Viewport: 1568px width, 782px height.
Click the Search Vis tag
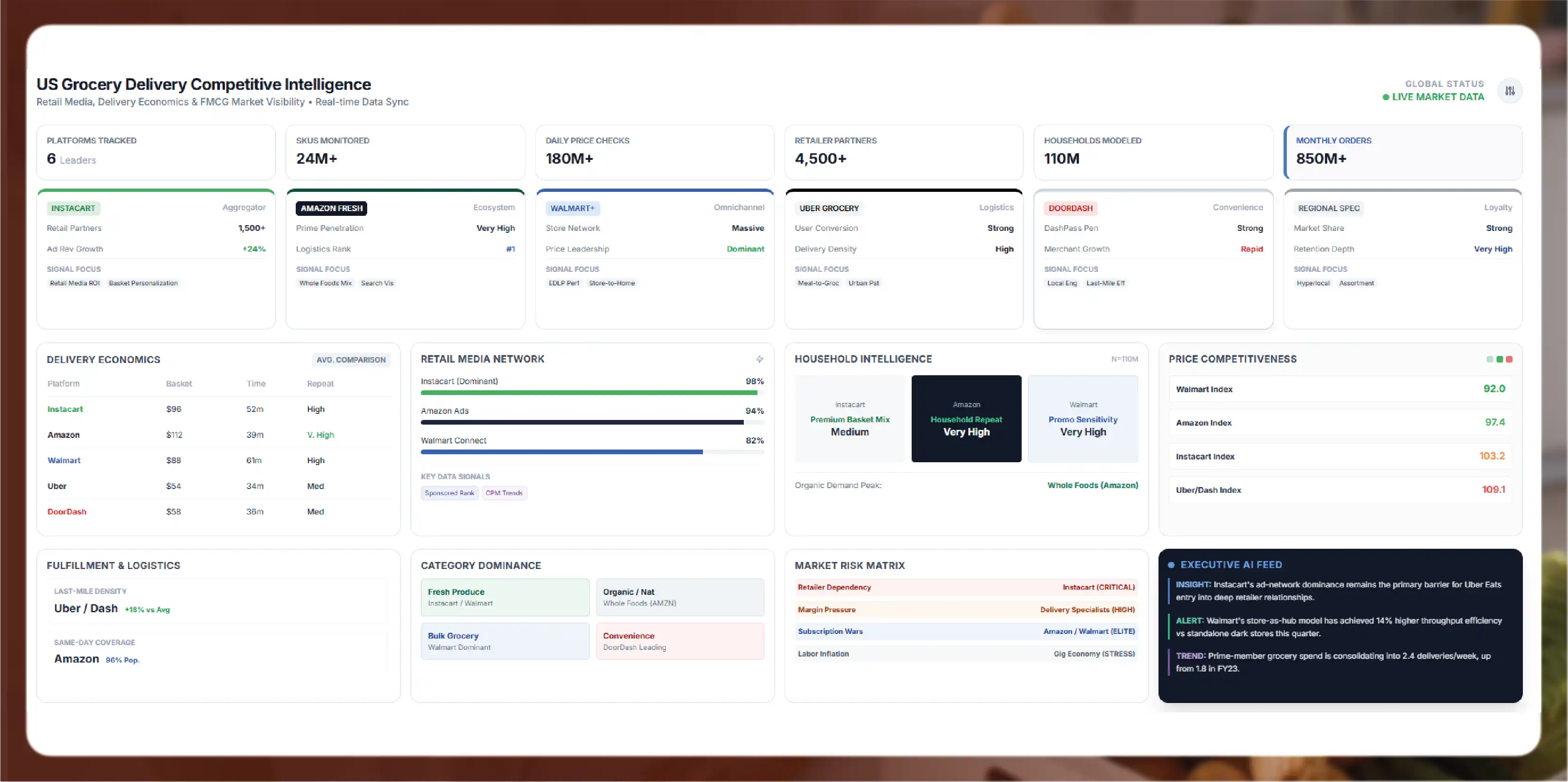pyautogui.click(x=377, y=283)
